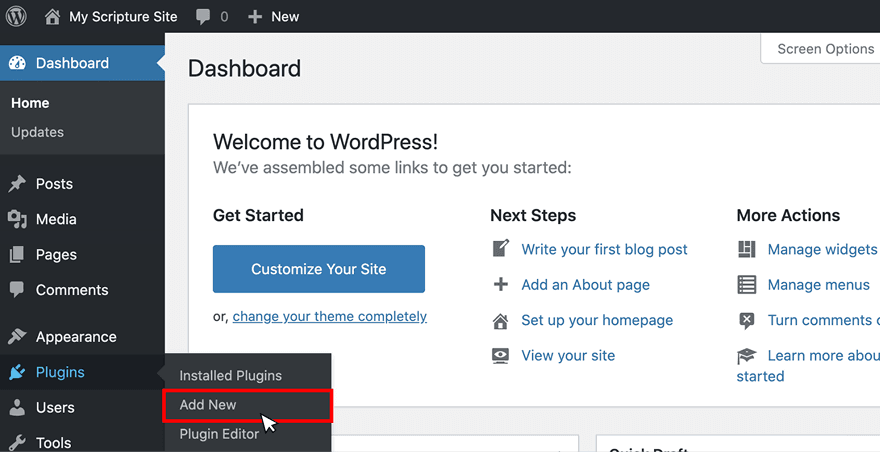Open the Tools menu

coord(53,443)
